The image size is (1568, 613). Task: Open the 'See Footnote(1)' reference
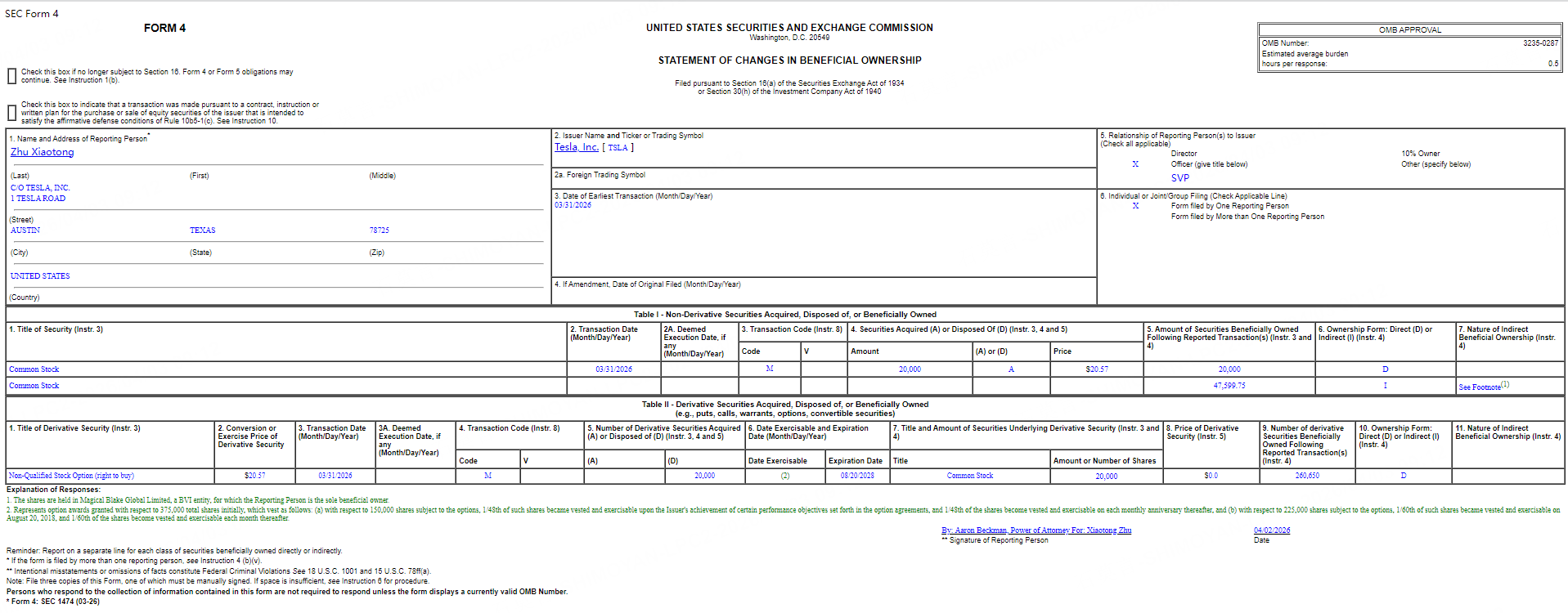coord(1484,387)
